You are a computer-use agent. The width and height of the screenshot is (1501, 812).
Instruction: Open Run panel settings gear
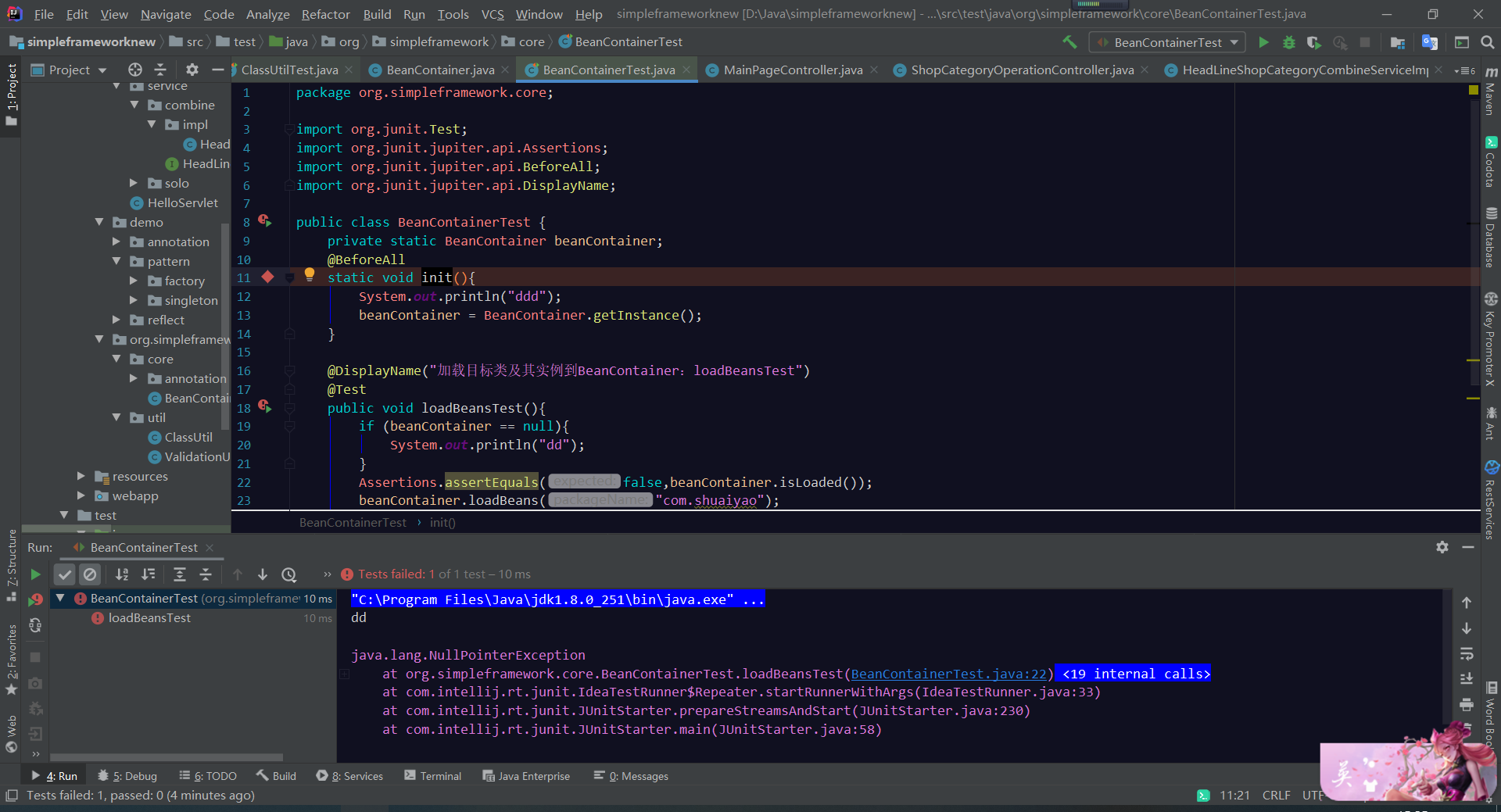pos(1442,547)
